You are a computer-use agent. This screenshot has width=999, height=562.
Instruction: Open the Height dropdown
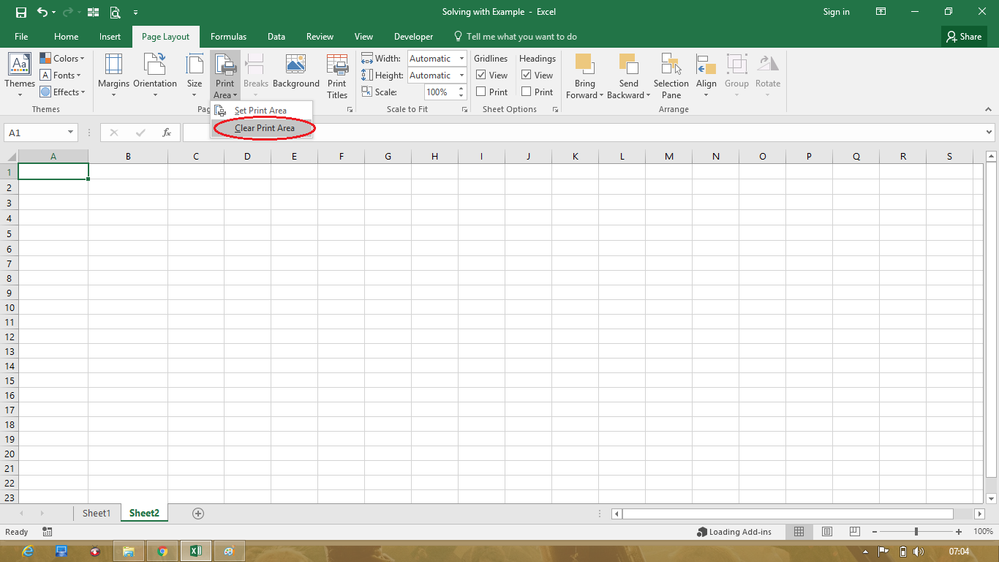[x=462, y=75]
